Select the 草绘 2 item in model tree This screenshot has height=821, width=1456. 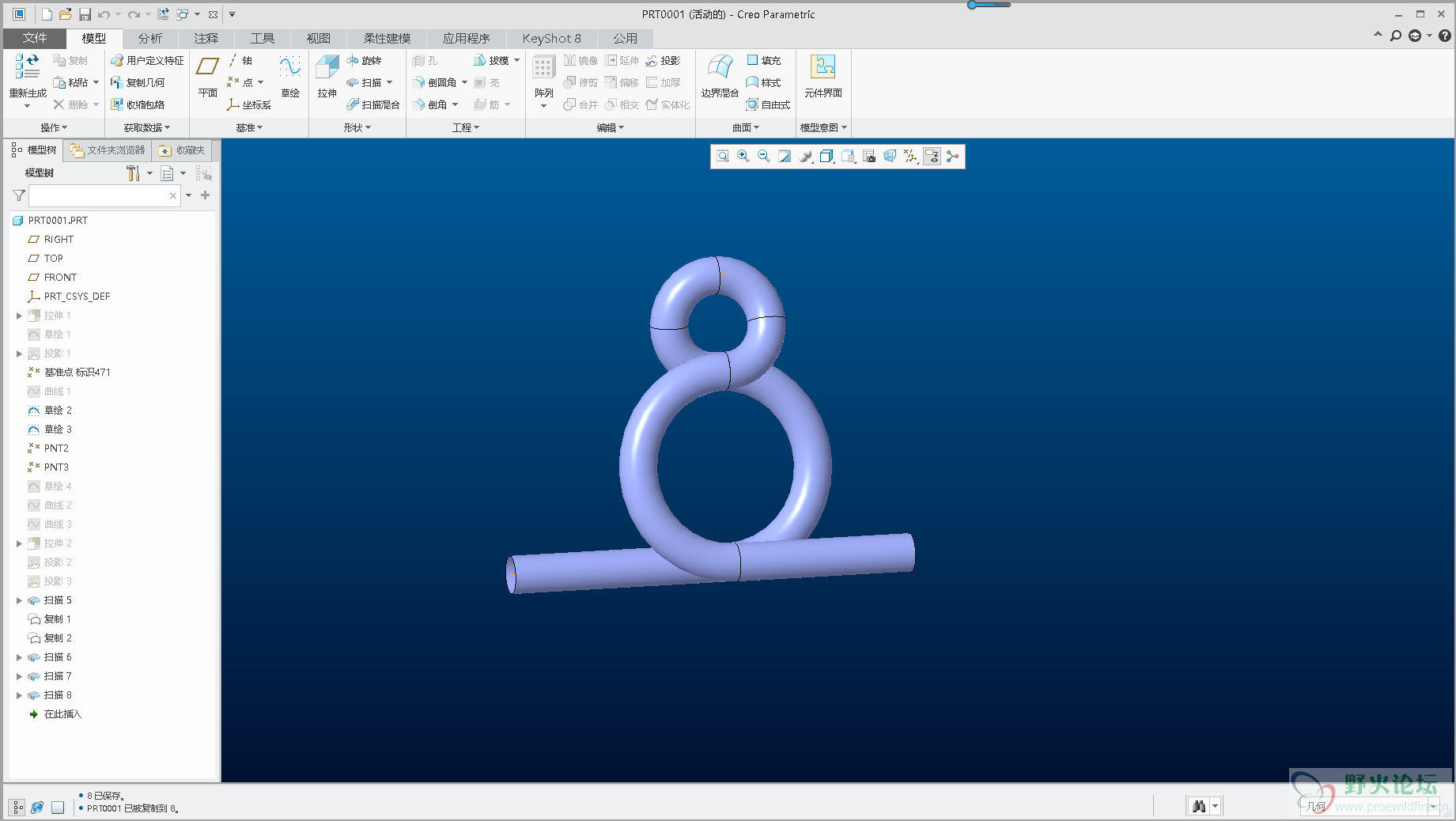(58, 410)
